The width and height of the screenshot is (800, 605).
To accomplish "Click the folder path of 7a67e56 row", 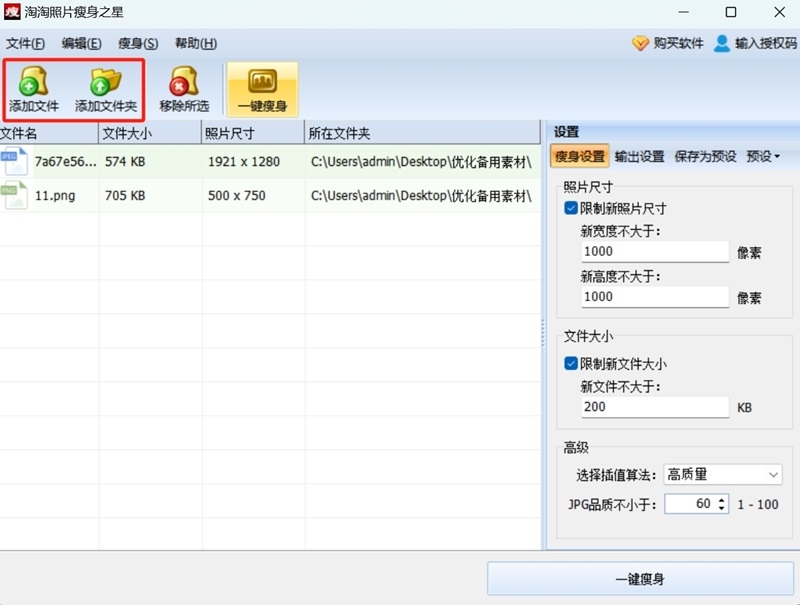I will (421, 162).
